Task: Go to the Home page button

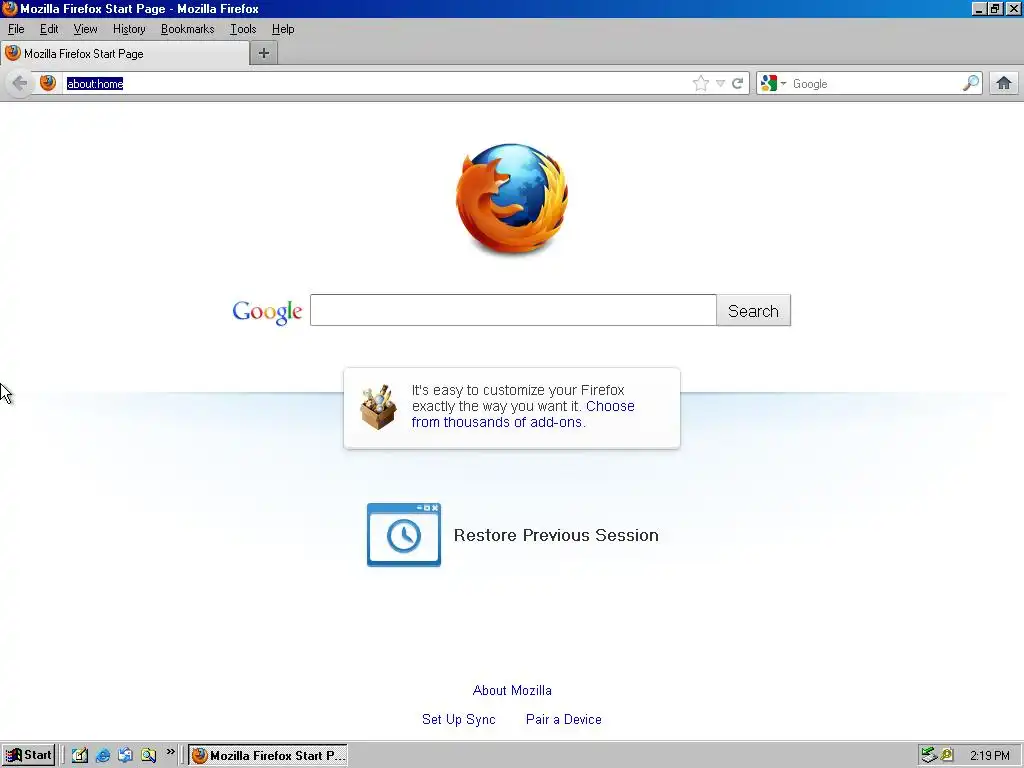Action: 1004,83
